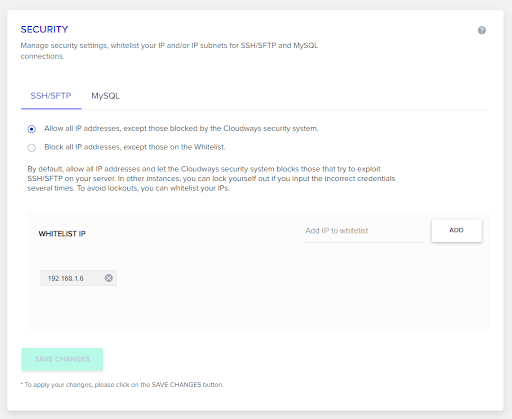Click the underline of the whitelist input
Viewport: 512px width, 419px height.
(364, 242)
